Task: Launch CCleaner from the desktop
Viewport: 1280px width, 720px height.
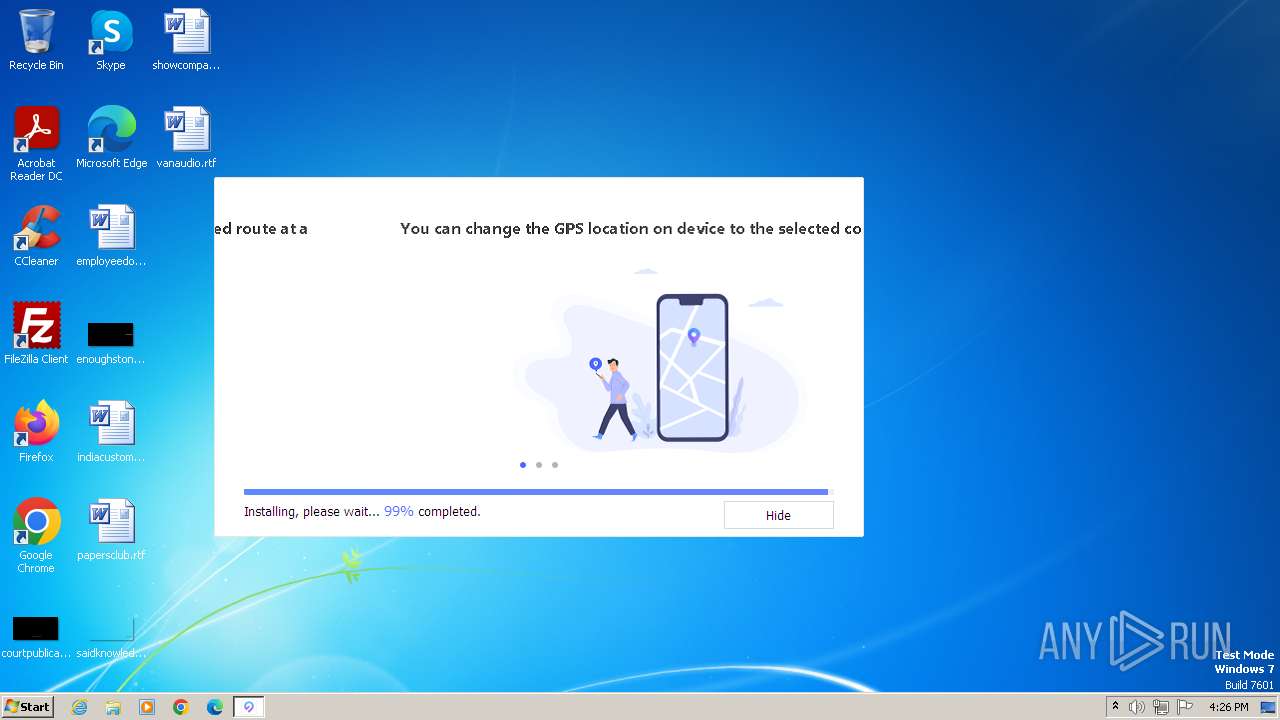Action: coord(36,235)
